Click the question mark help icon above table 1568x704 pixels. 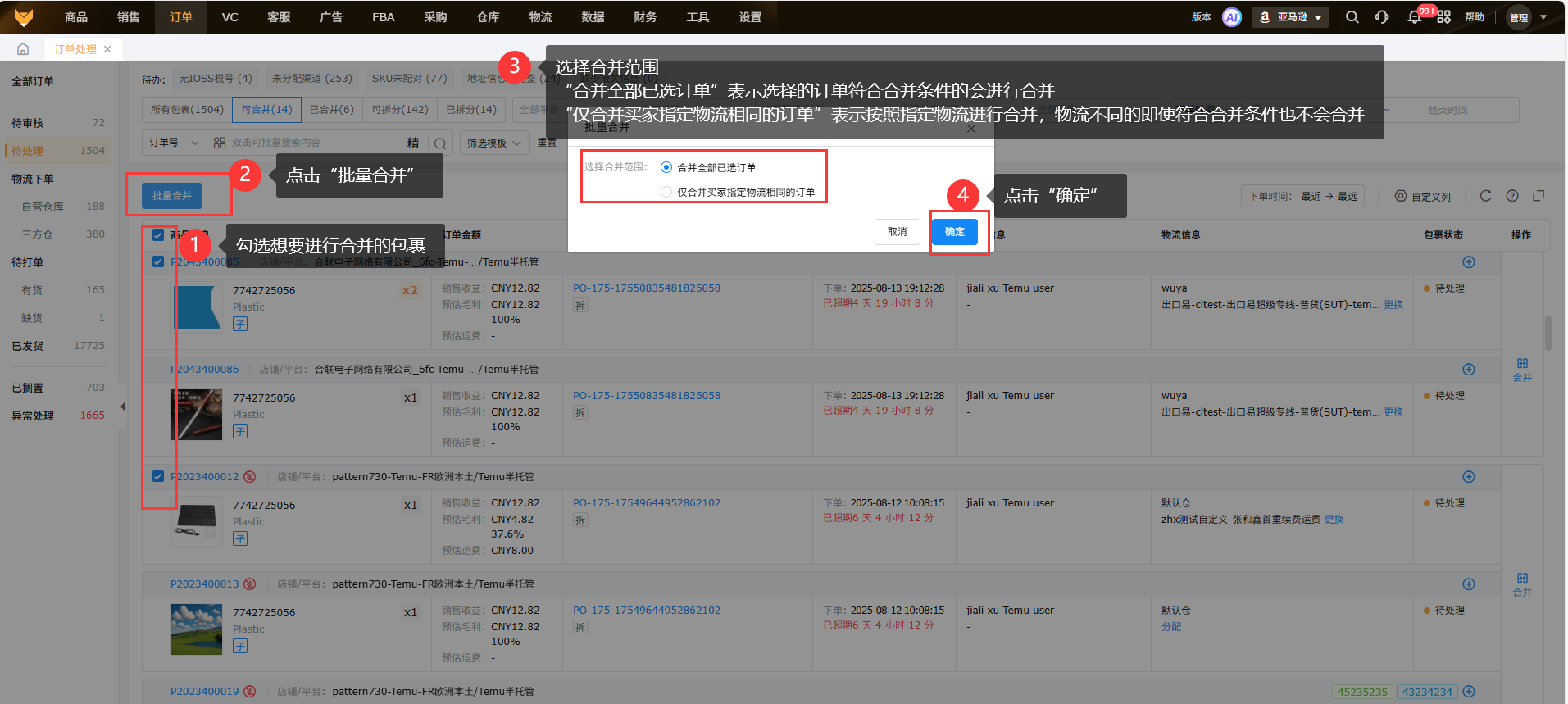[1512, 196]
